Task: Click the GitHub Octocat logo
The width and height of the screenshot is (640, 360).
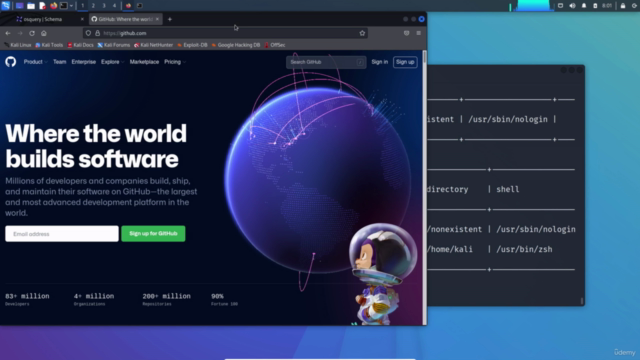Action: click(x=11, y=62)
